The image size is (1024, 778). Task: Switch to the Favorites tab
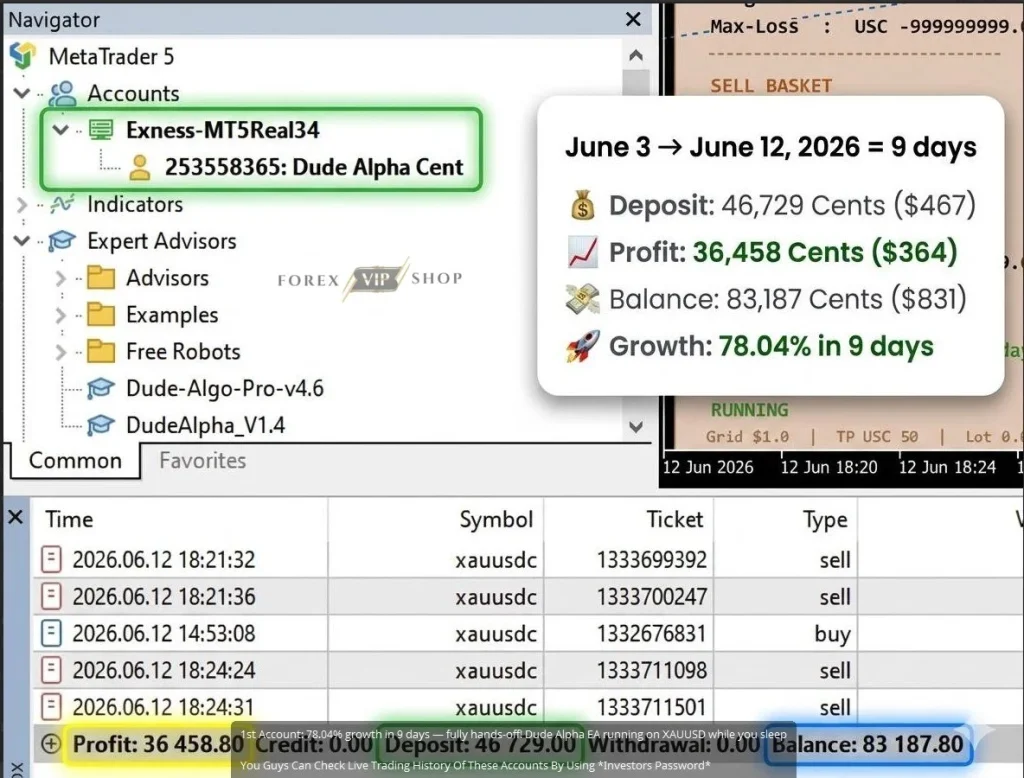pos(202,461)
